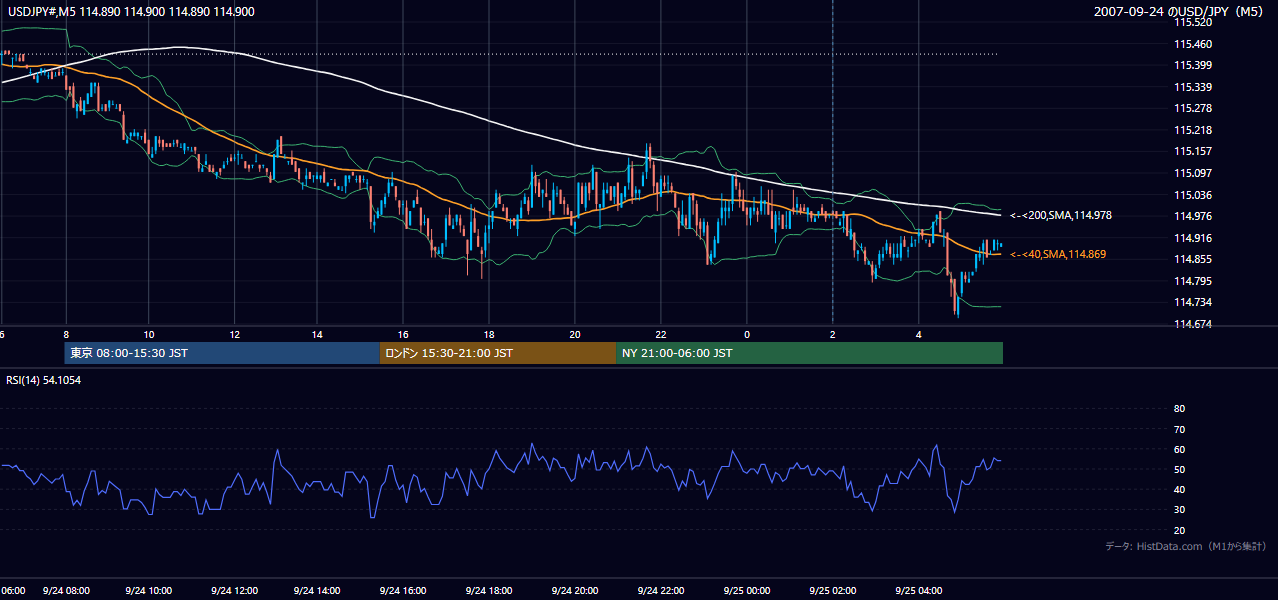Click the bottom date label 9/24 18:00
The width and height of the screenshot is (1278, 600).
[x=491, y=590]
